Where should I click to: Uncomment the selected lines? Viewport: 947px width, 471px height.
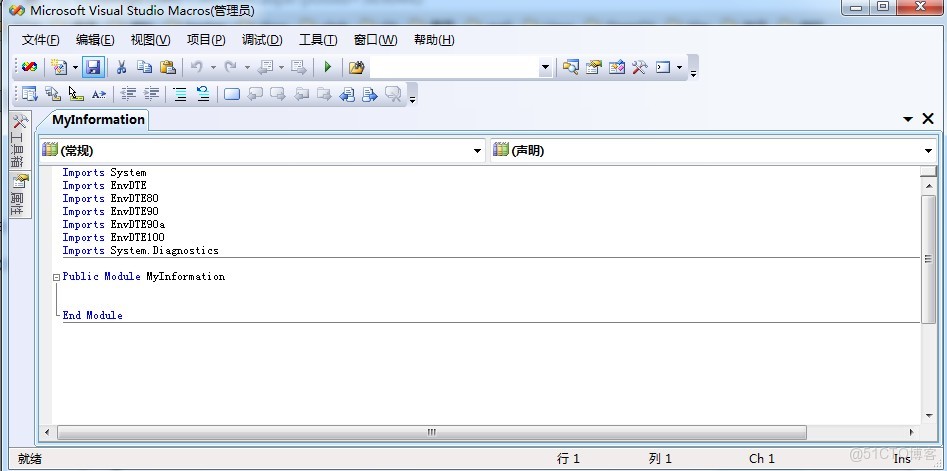pos(203,94)
